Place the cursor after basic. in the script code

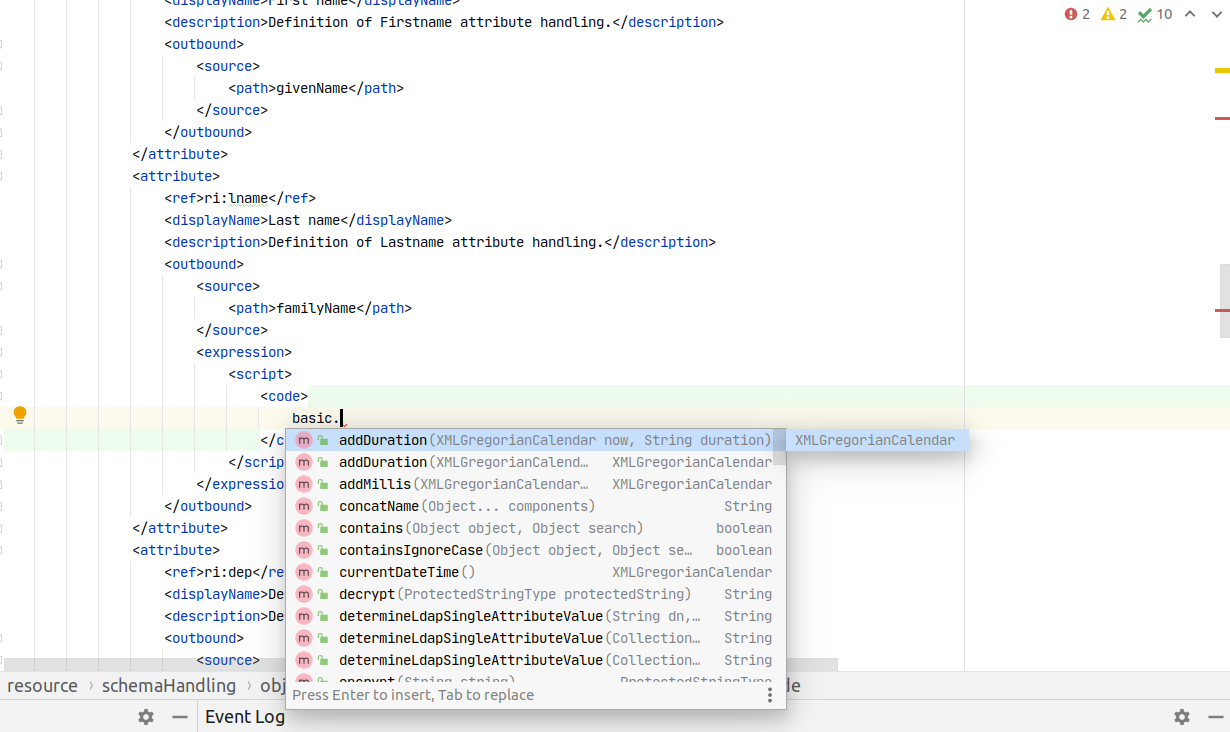tap(340, 417)
